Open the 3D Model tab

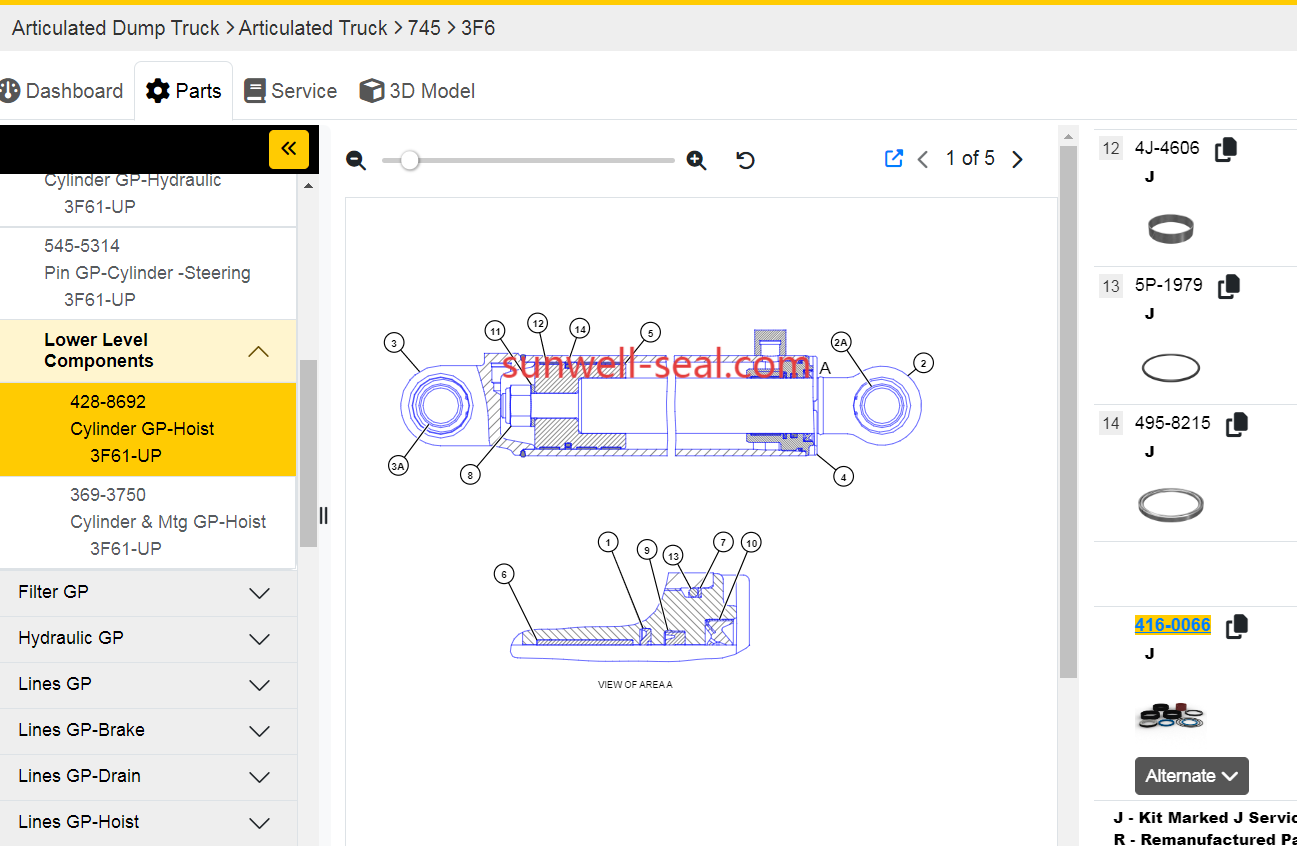(x=417, y=91)
